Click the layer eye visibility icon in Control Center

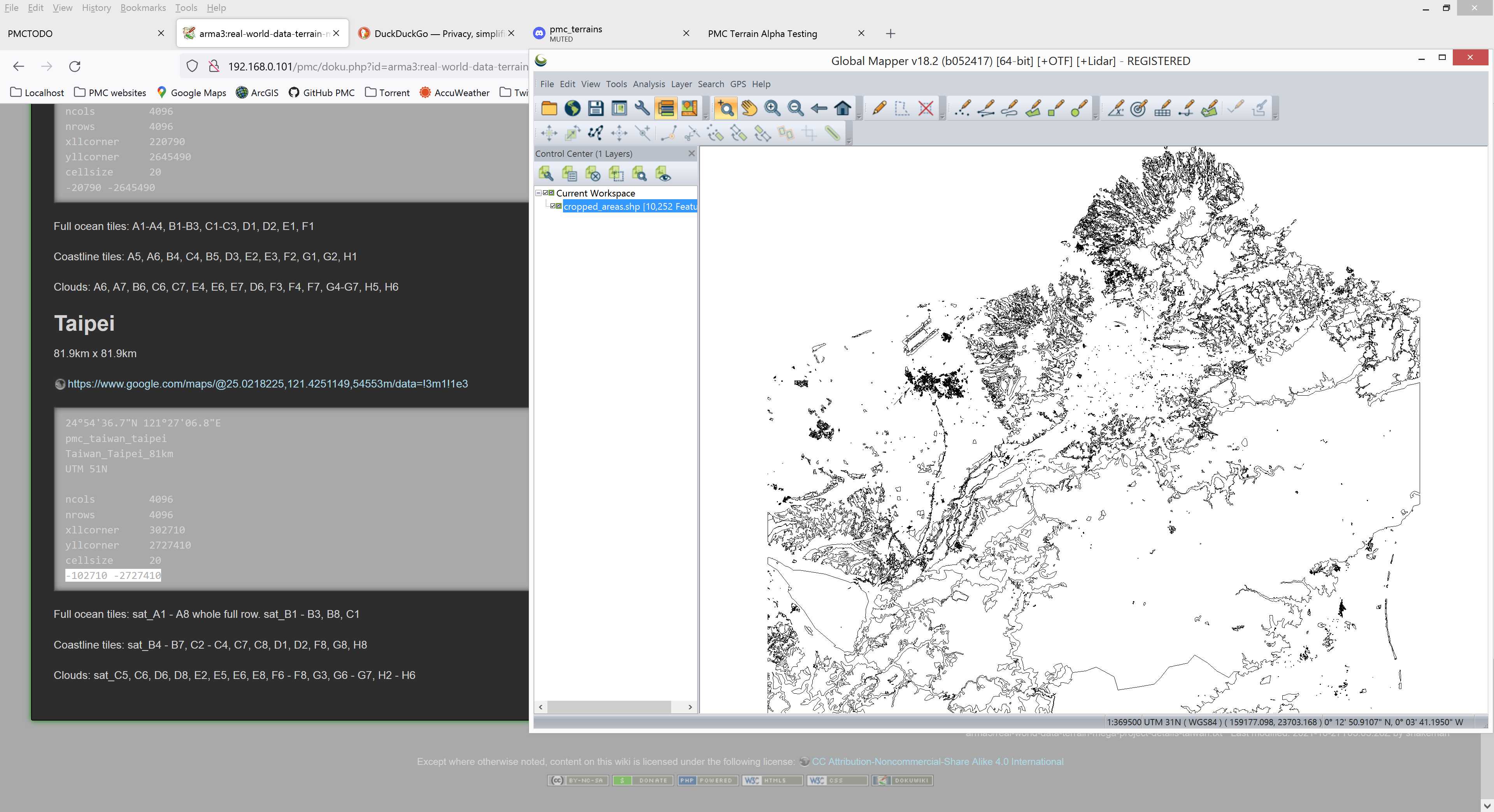pos(663,174)
